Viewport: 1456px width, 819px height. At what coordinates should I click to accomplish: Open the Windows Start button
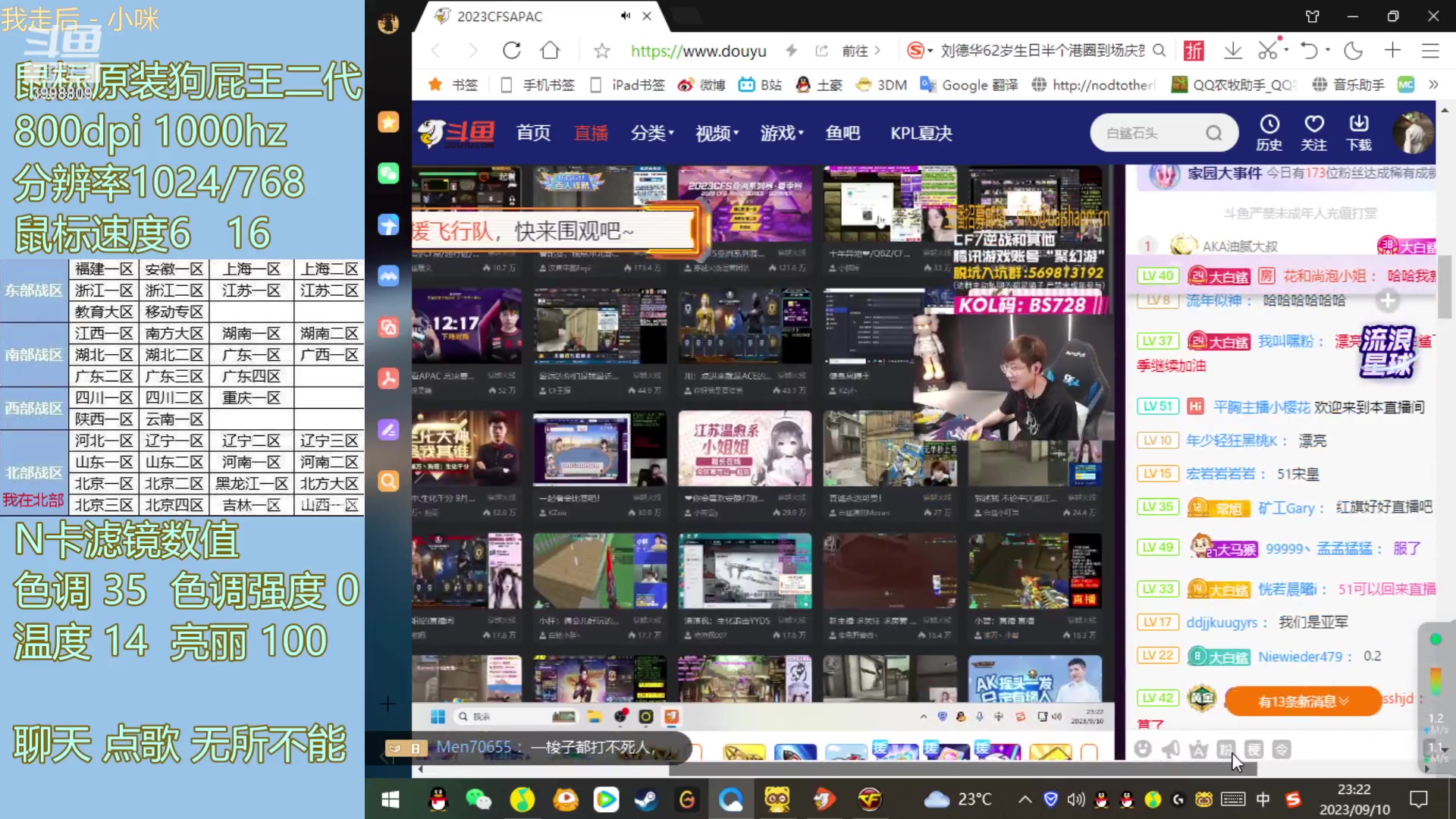coord(390,799)
